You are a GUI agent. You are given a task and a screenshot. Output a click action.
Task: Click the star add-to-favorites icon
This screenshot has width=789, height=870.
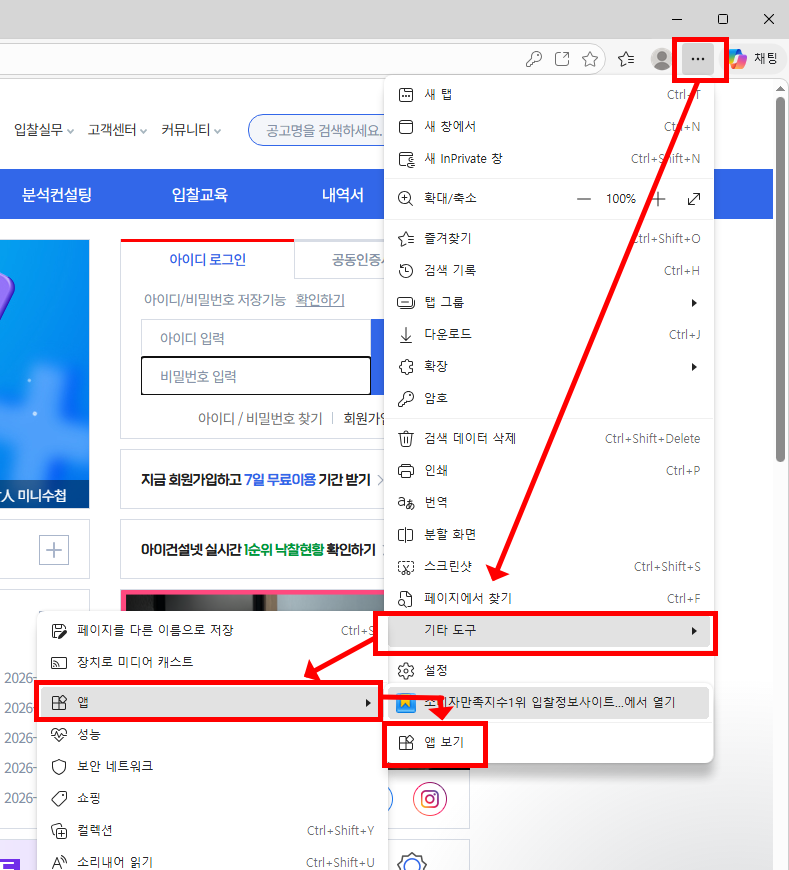590,59
